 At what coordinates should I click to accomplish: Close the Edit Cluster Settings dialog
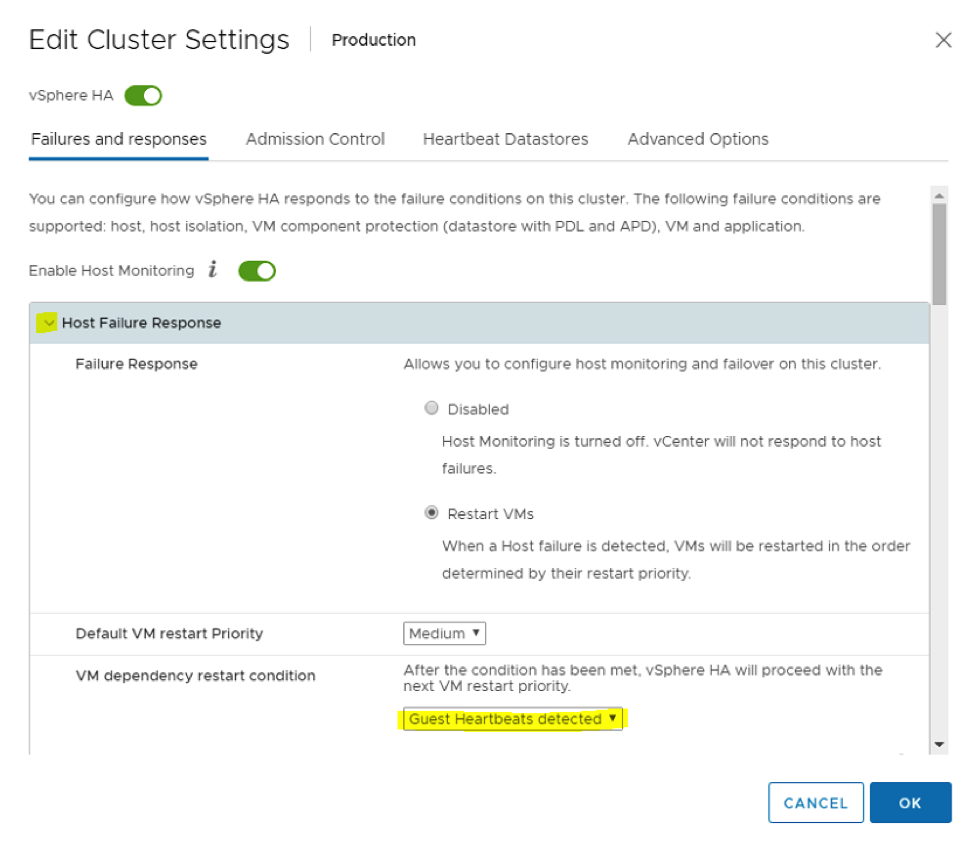tap(942, 40)
